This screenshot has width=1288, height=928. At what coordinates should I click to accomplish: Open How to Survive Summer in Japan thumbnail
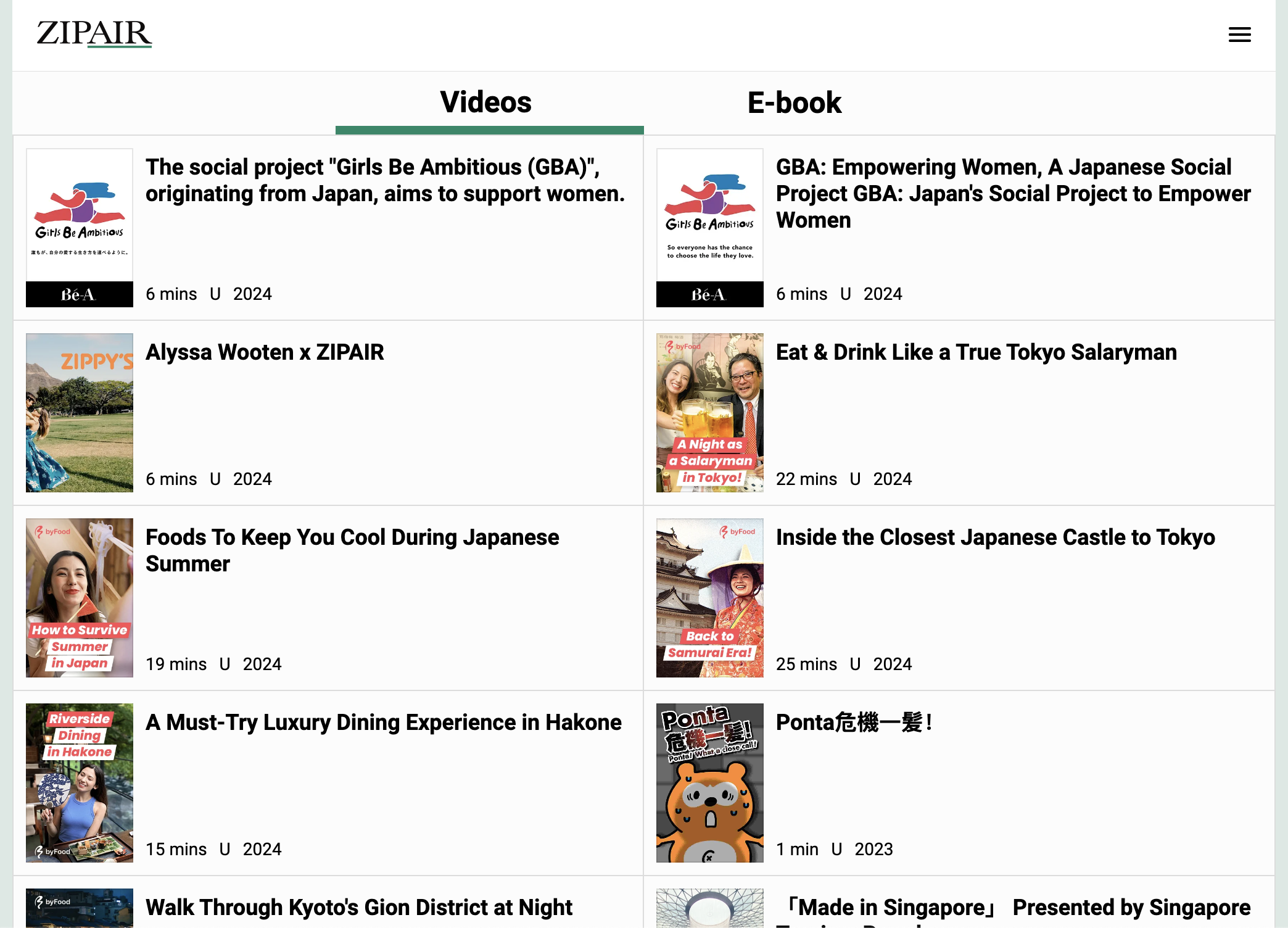80,598
